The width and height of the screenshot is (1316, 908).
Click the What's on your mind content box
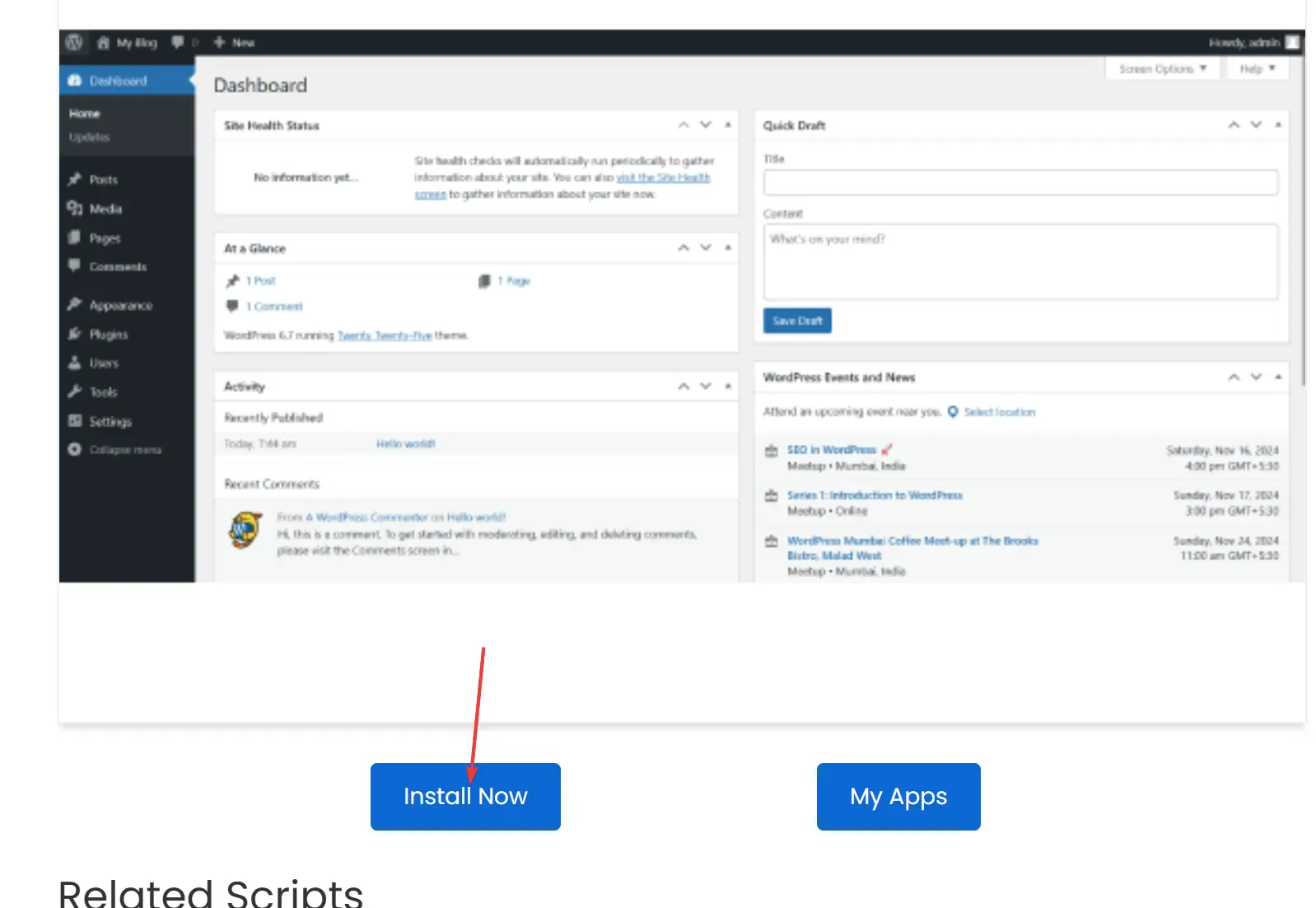click(x=1020, y=261)
